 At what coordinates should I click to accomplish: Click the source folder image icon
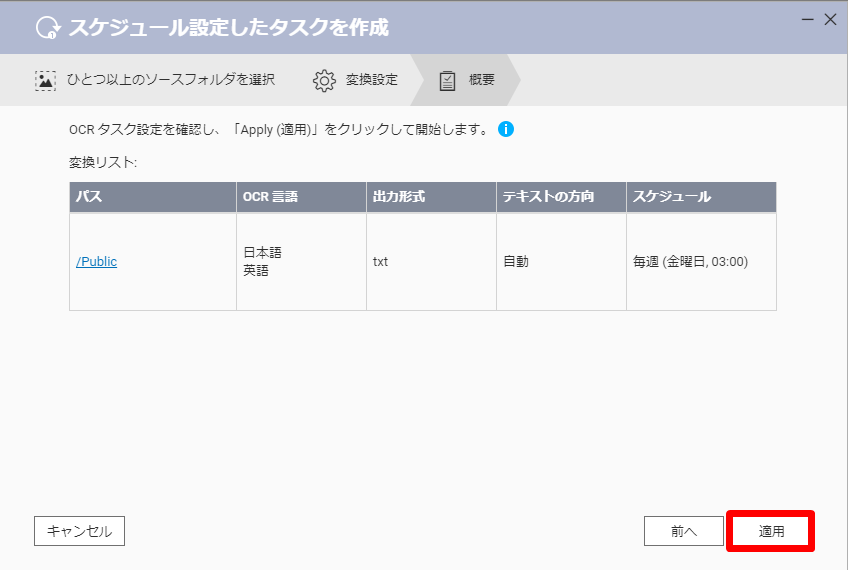click(45, 80)
